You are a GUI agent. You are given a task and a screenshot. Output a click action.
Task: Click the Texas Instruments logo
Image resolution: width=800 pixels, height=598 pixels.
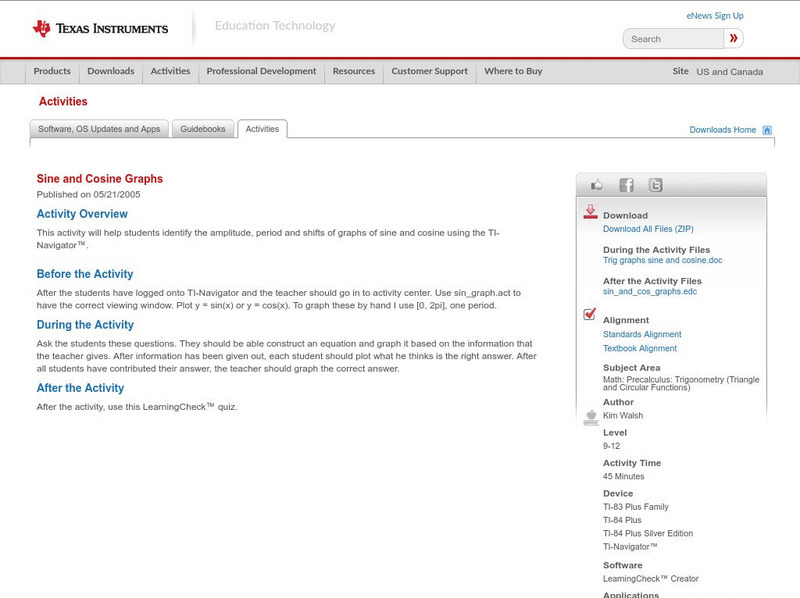pyautogui.click(x=101, y=29)
